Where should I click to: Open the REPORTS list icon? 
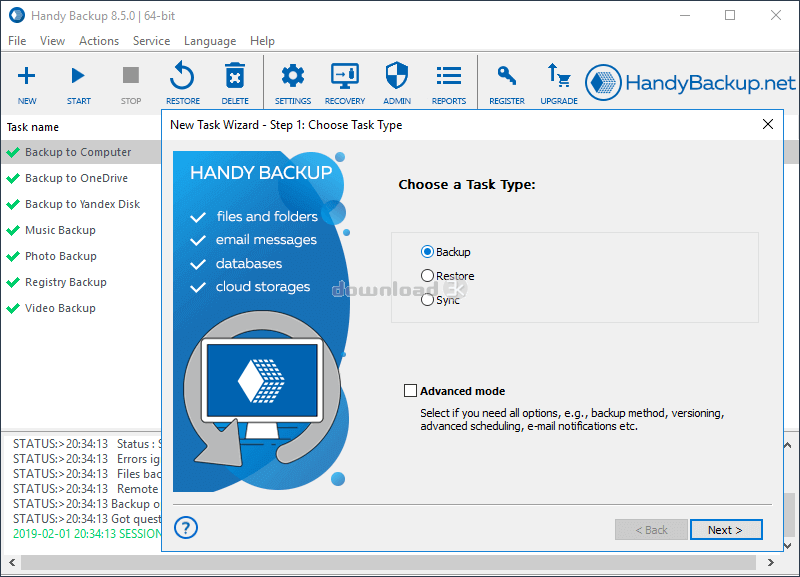[x=449, y=76]
